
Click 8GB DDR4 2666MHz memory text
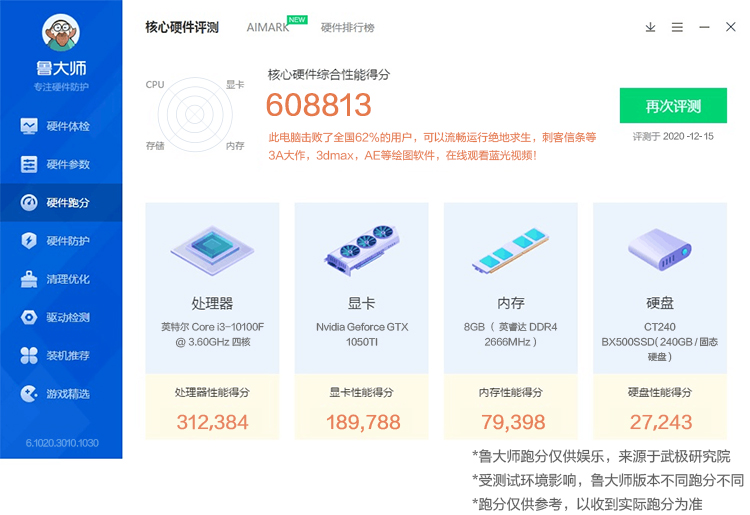(x=510, y=334)
